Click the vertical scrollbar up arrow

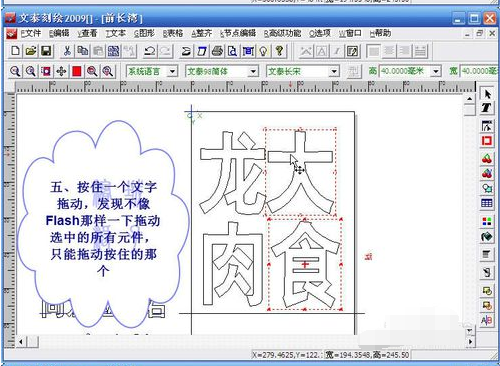pyautogui.click(x=469, y=99)
